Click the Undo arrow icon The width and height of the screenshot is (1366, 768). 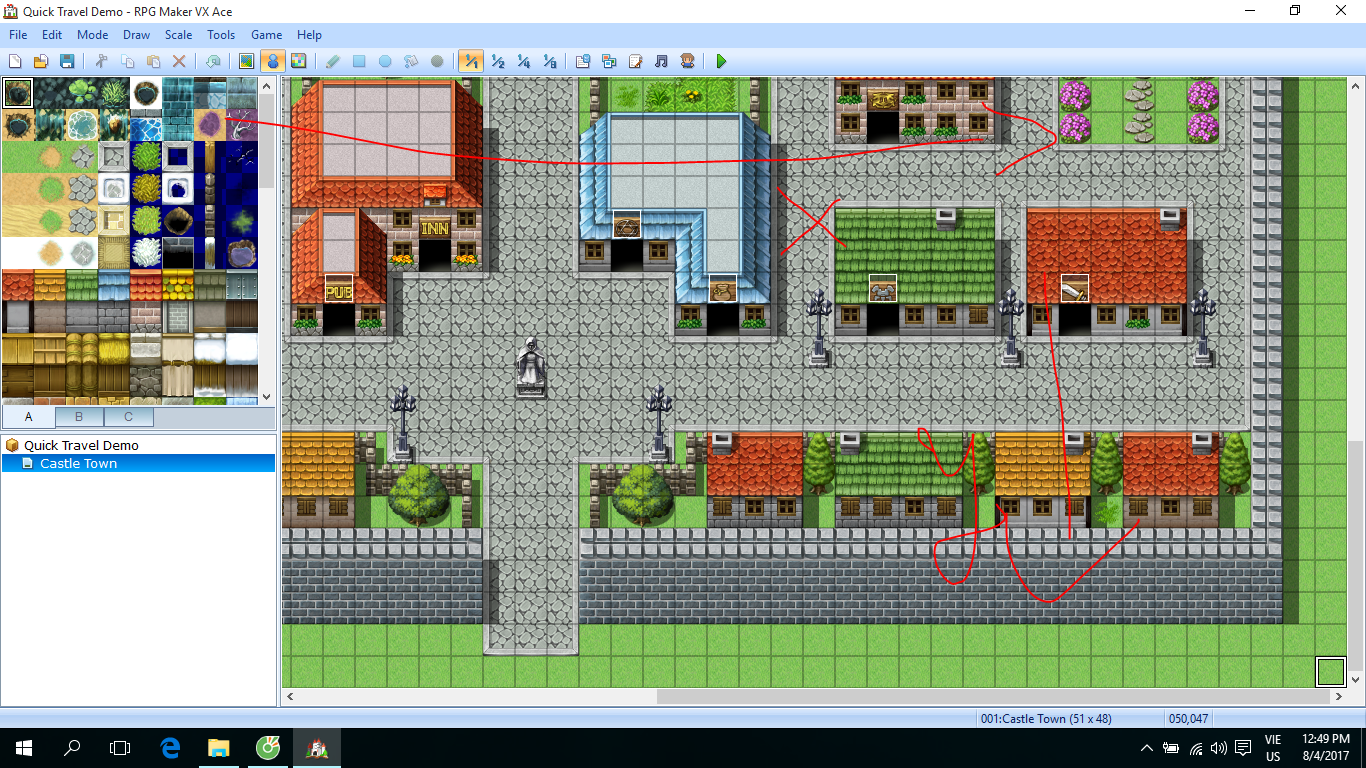(x=213, y=61)
